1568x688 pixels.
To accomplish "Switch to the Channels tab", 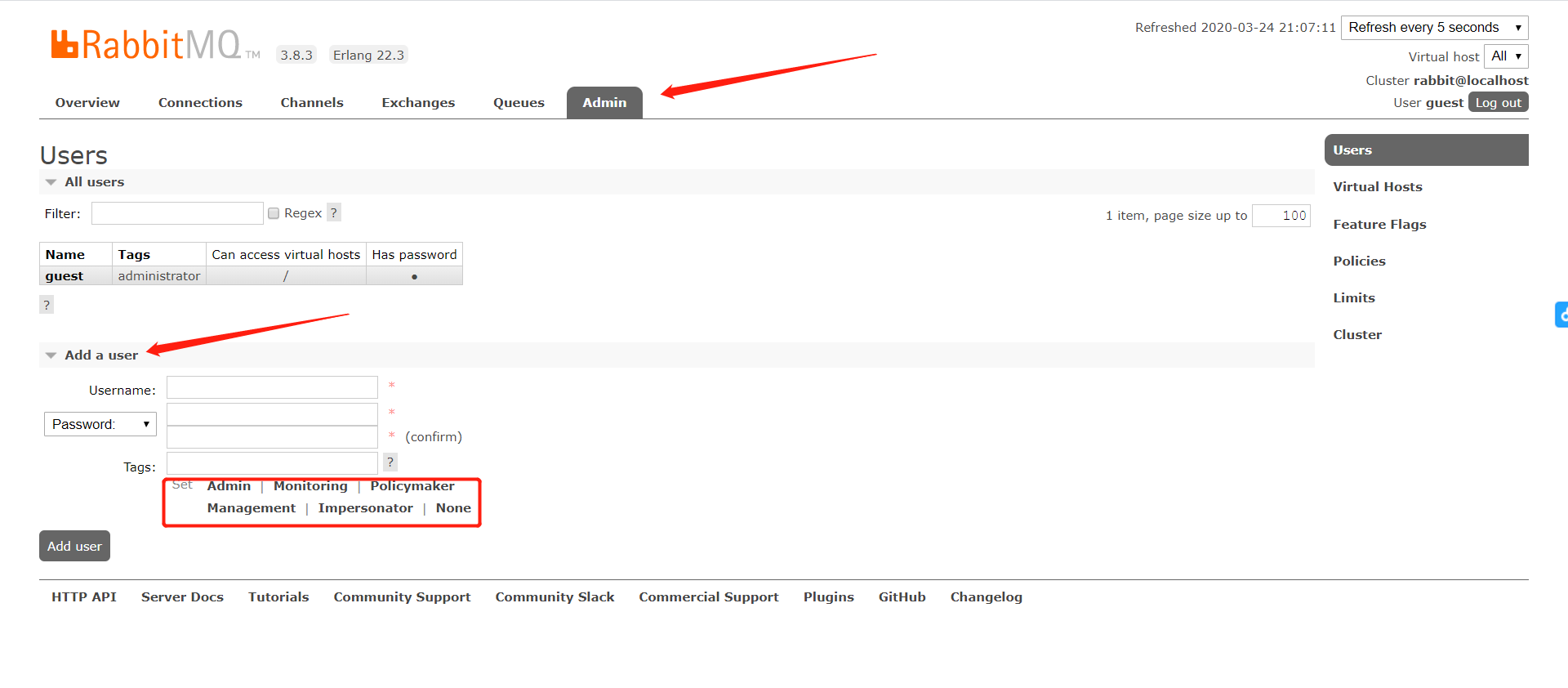I will (312, 103).
